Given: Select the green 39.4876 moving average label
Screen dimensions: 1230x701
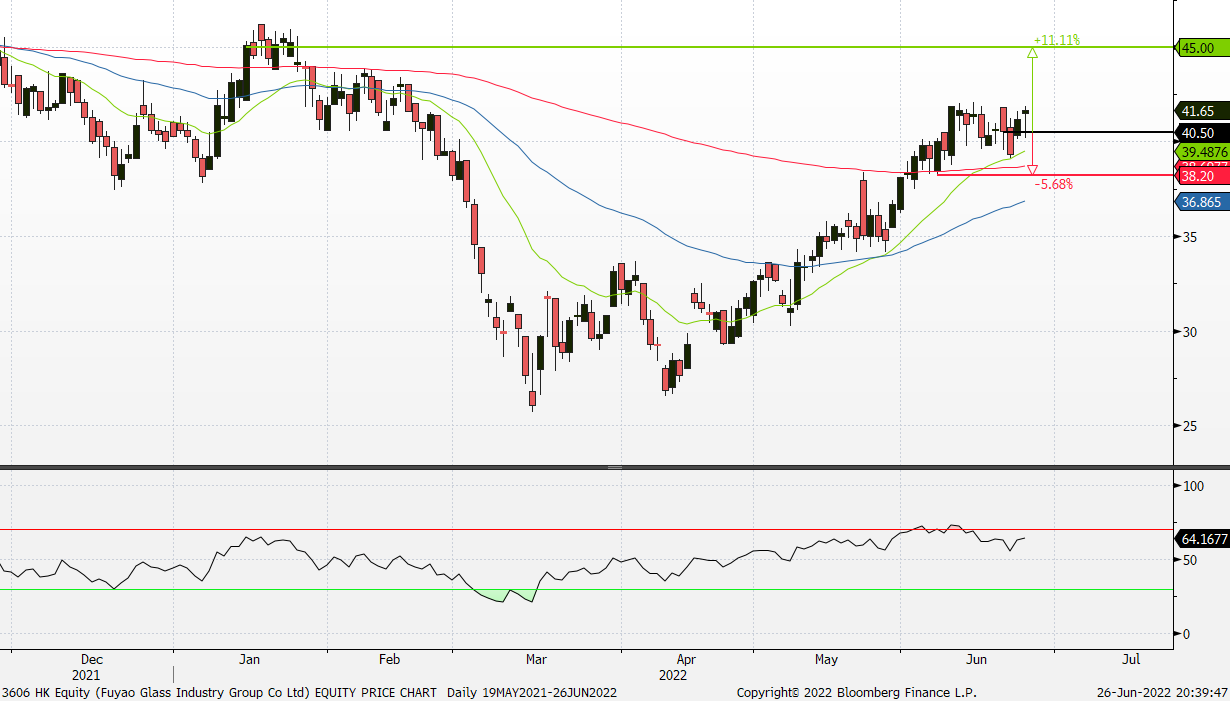Looking at the screenshot, I should [1203, 152].
